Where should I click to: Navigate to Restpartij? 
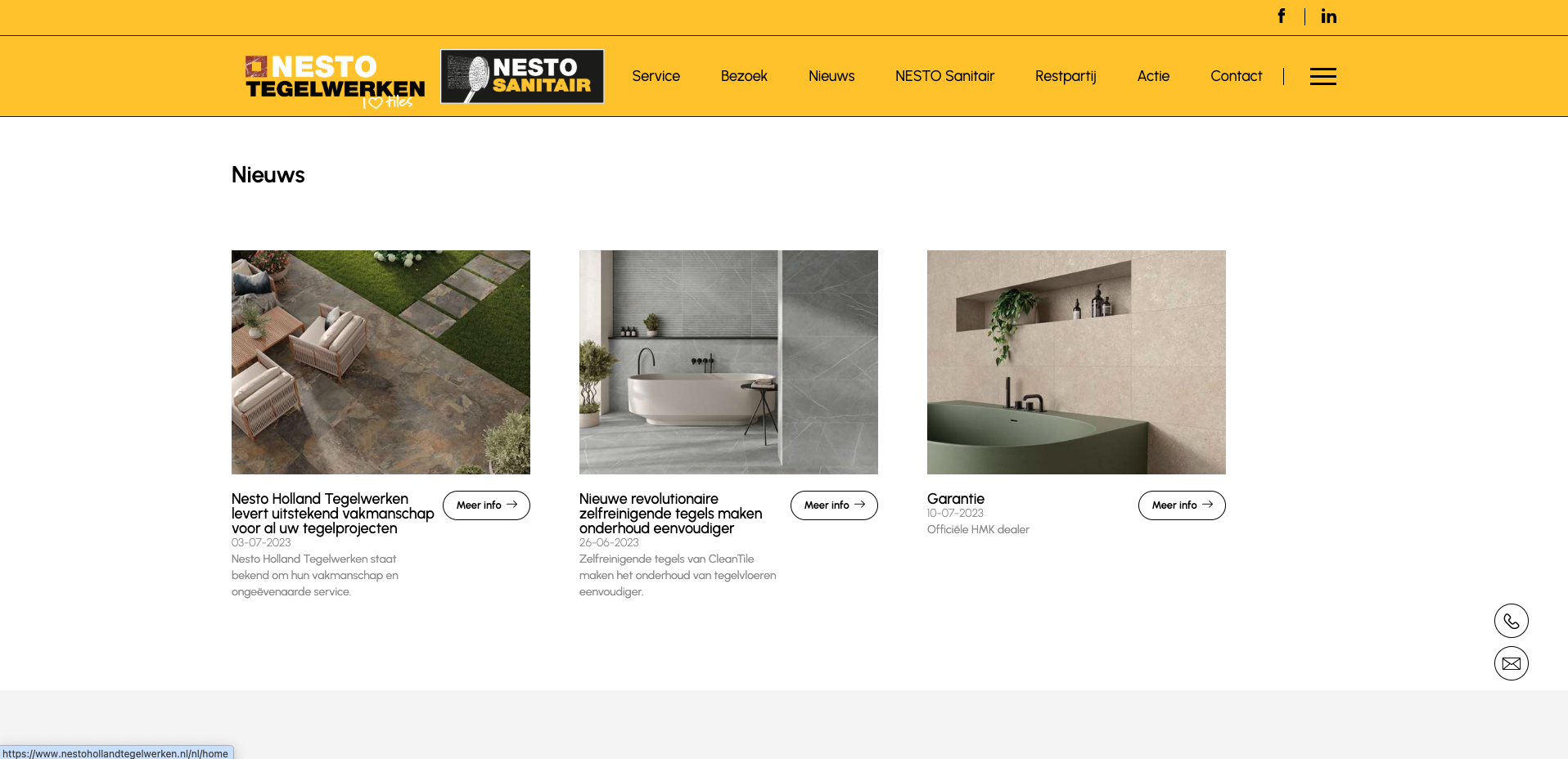coord(1065,76)
